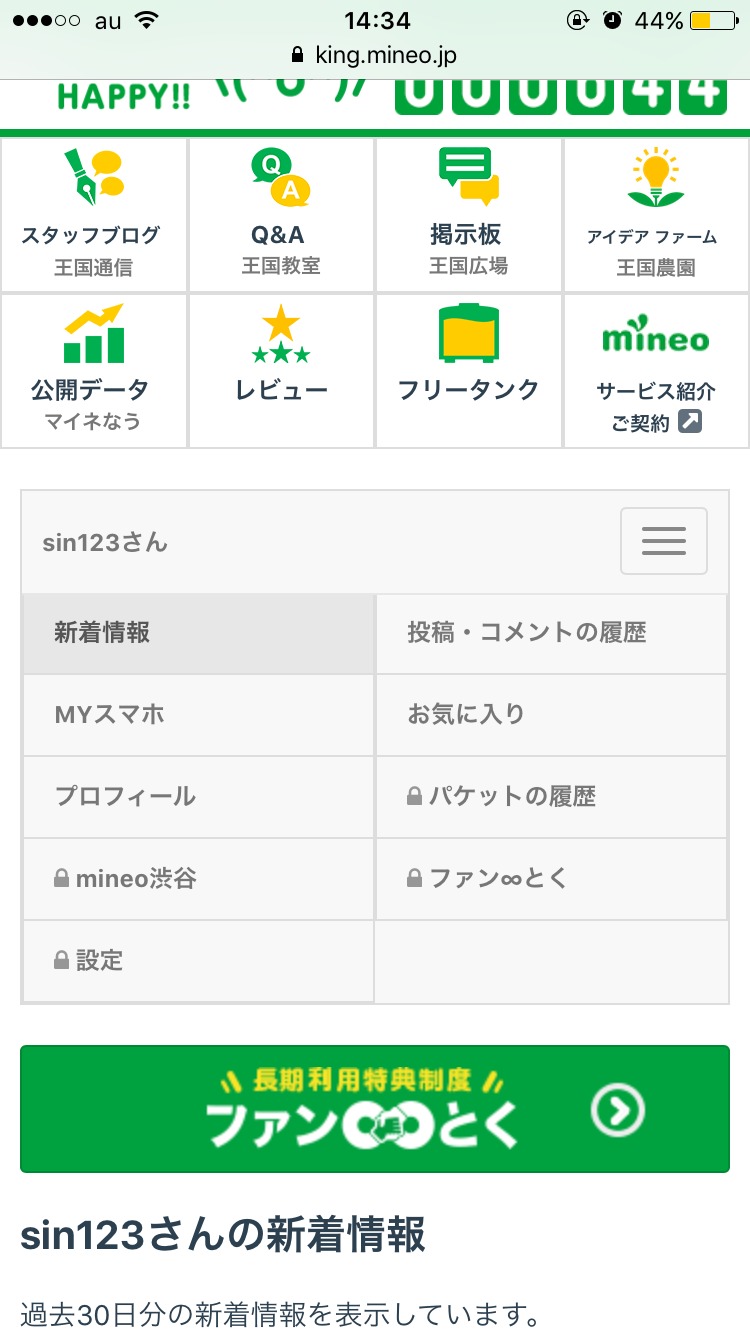Open the プロフィール page
Viewport: 750px width, 1334px height.
[x=199, y=797]
